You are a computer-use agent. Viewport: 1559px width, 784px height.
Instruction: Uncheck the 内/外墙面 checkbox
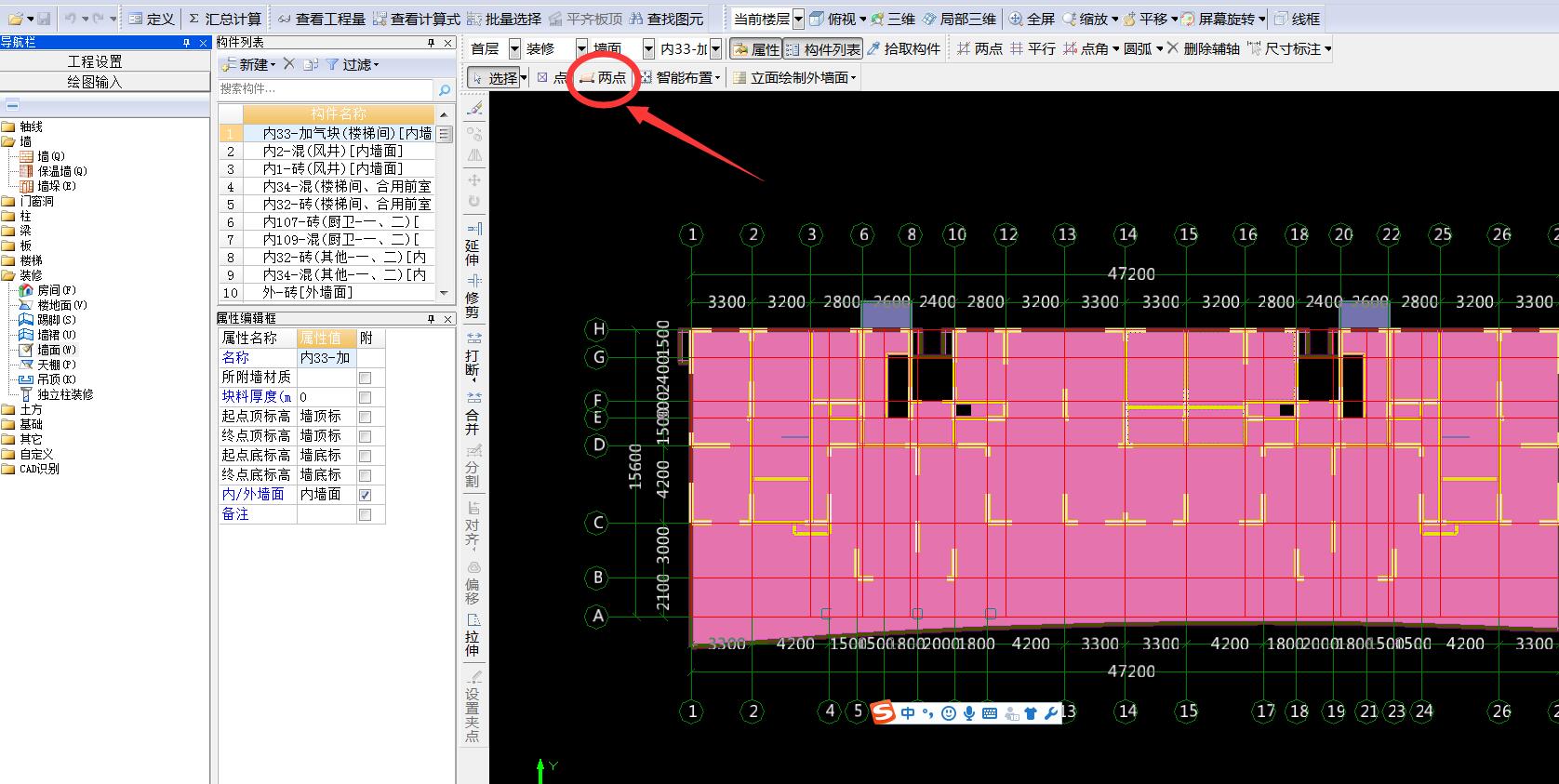pos(365,495)
